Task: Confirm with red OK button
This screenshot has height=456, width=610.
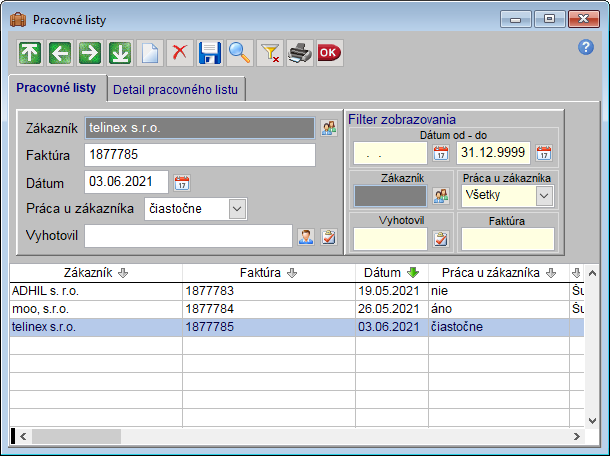Action: [x=329, y=53]
